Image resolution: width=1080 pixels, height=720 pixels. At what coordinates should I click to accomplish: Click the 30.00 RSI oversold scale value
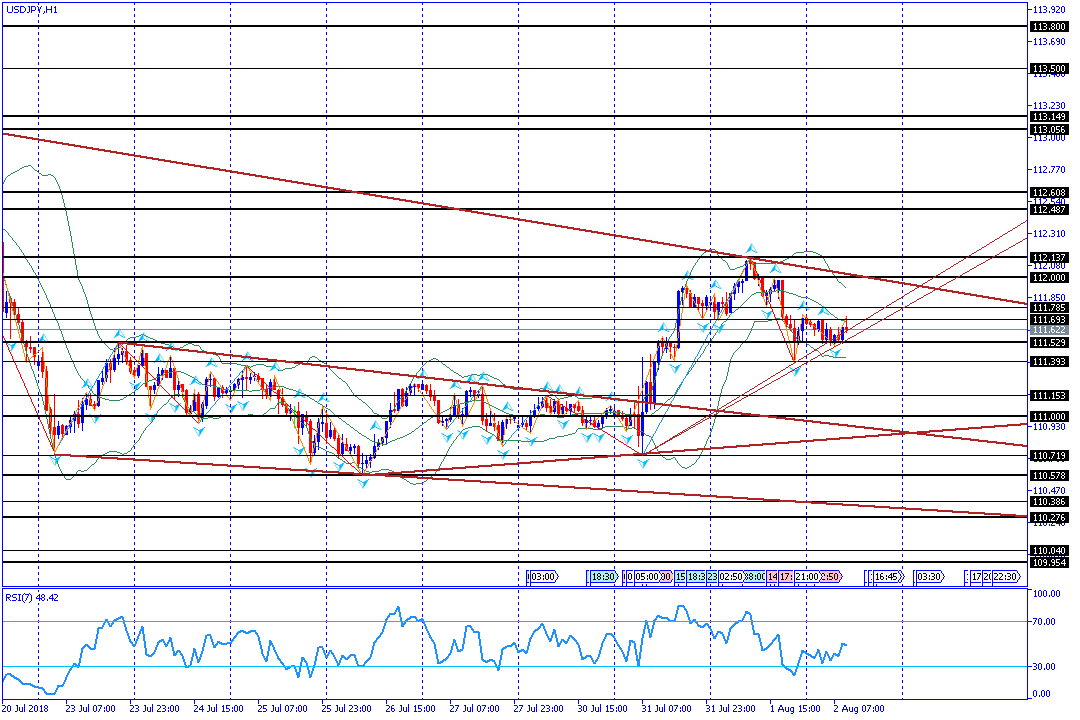1045,666
